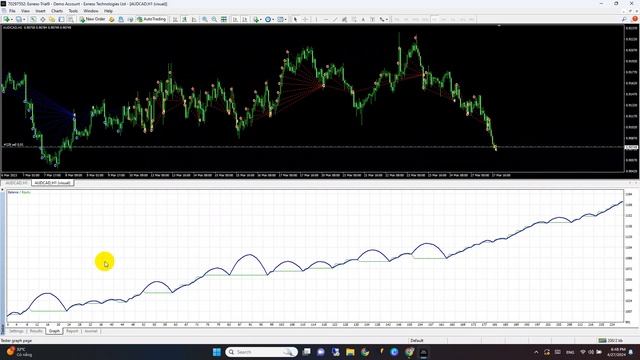Image resolution: width=640 pixels, height=360 pixels.
Task: Open the Task View taskbar icon
Action: click(x=307, y=352)
